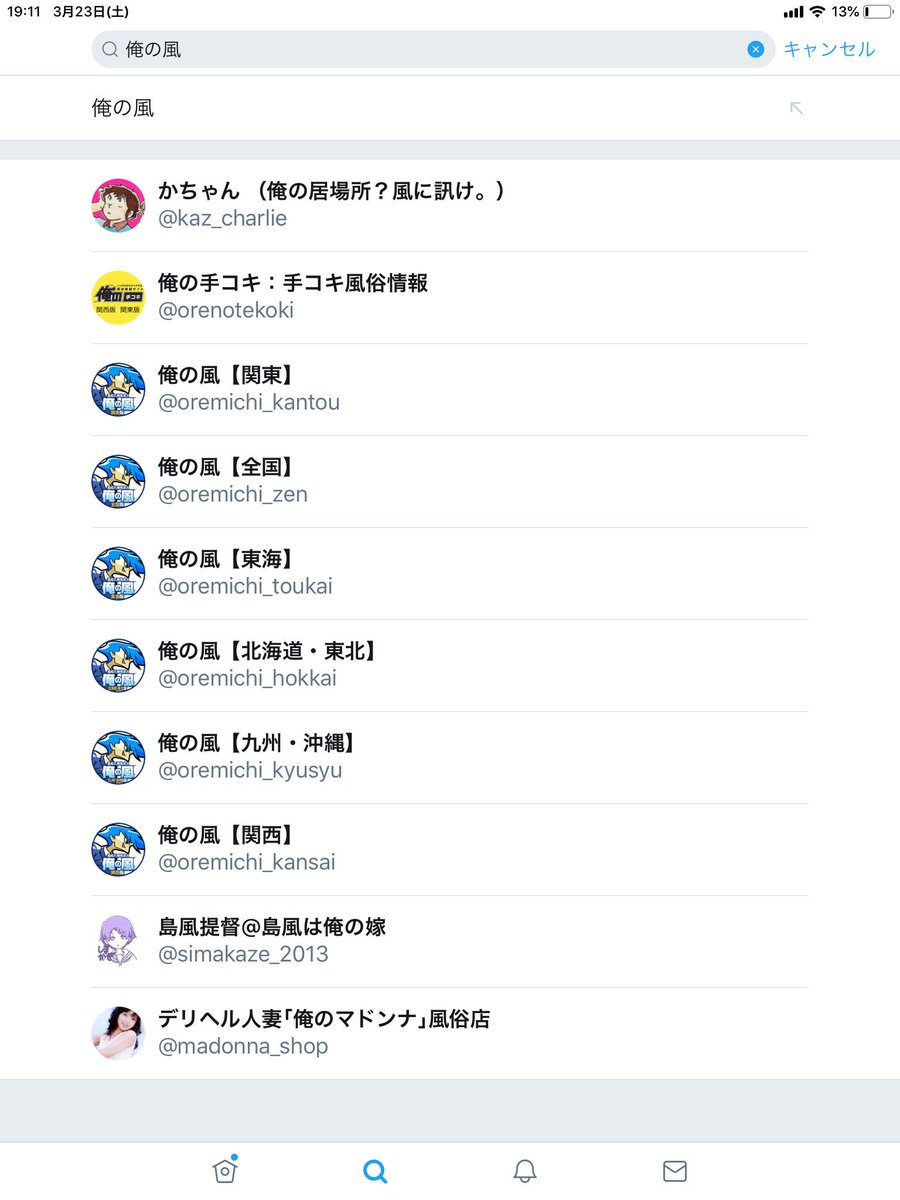
Task: Tap the fill-suggestion arrow beside 俺の風
Action: [x=797, y=108]
